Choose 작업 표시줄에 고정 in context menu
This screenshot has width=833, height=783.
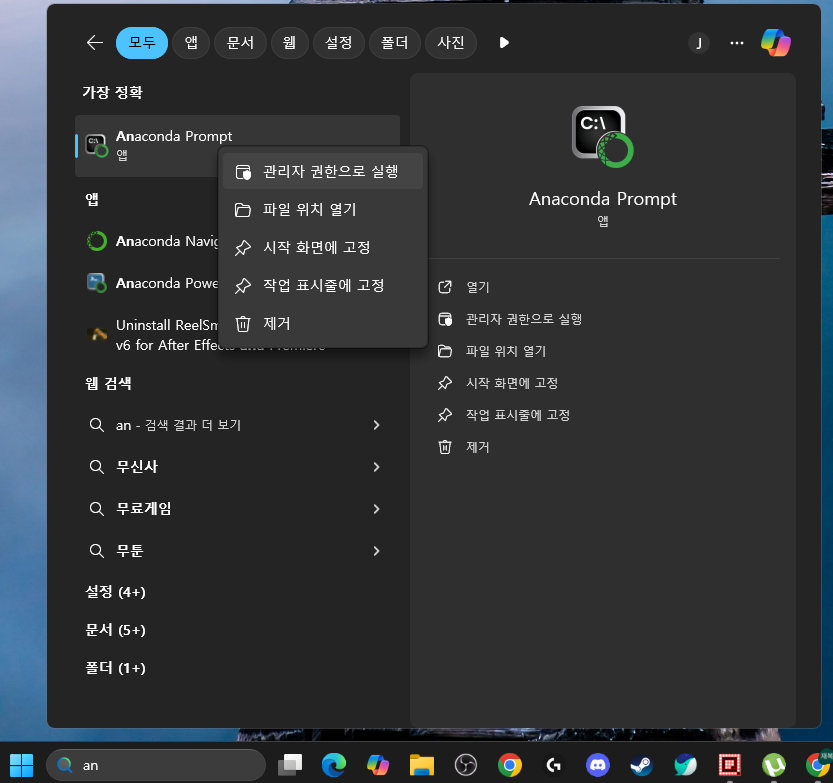[323, 285]
